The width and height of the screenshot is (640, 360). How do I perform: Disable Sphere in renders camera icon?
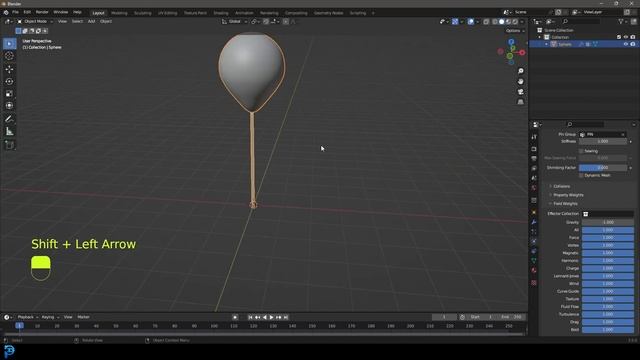click(633, 44)
